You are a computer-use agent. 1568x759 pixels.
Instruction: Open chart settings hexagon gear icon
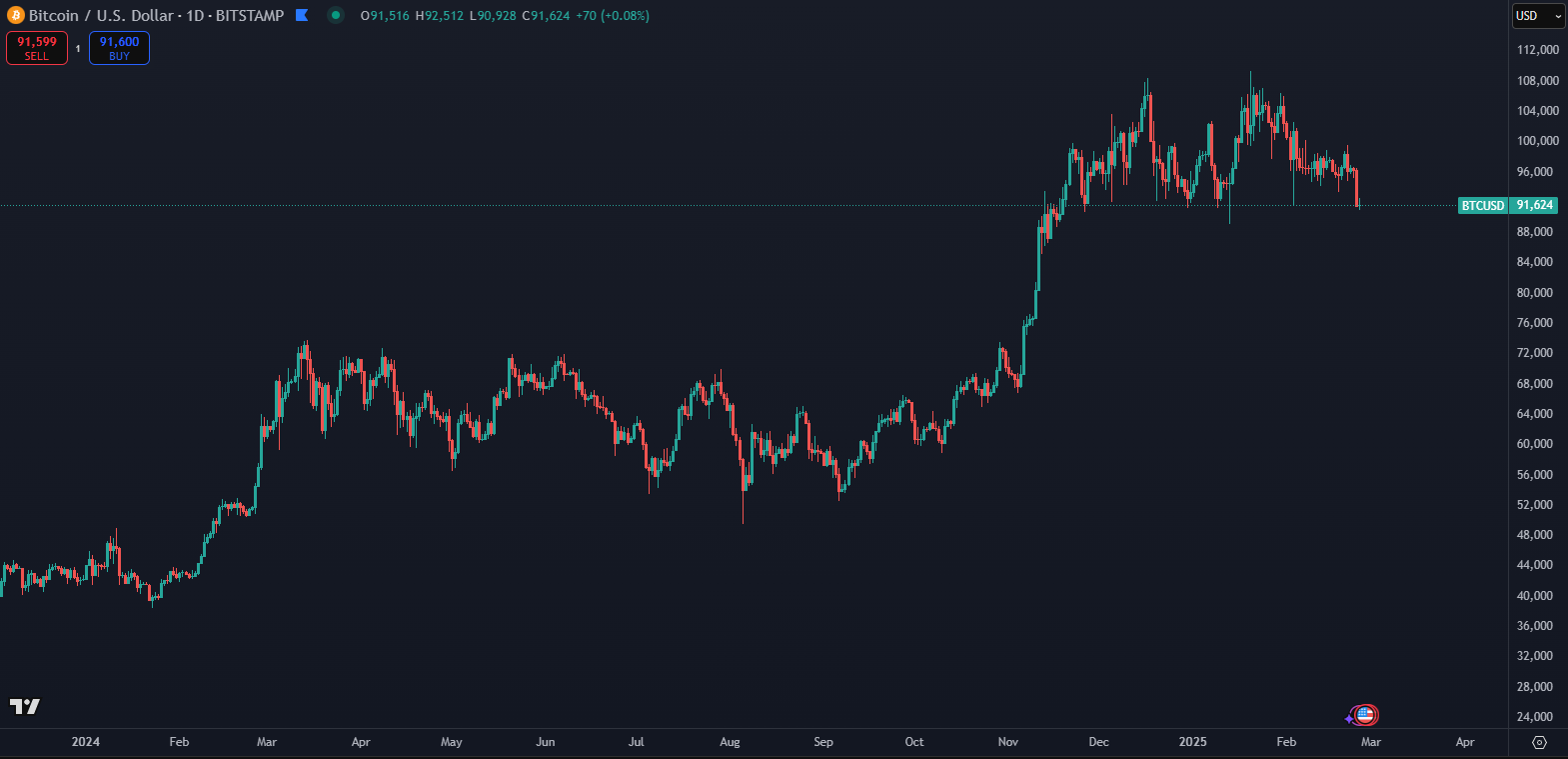1539,742
